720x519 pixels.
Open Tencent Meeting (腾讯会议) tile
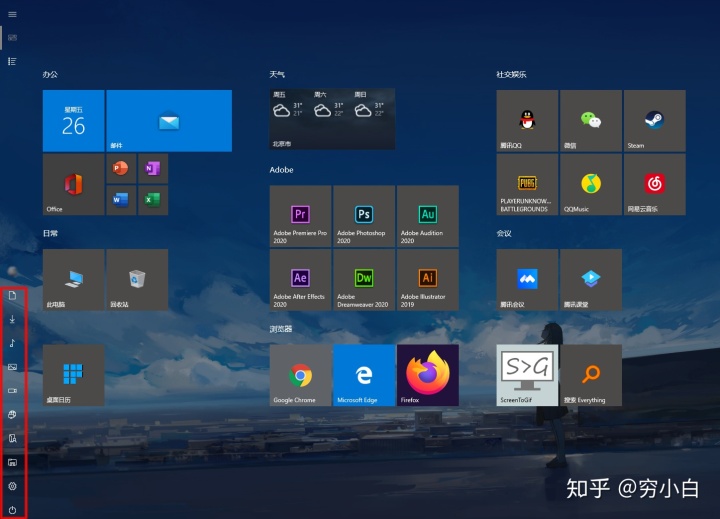pyautogui.click(x=527, y=280)
